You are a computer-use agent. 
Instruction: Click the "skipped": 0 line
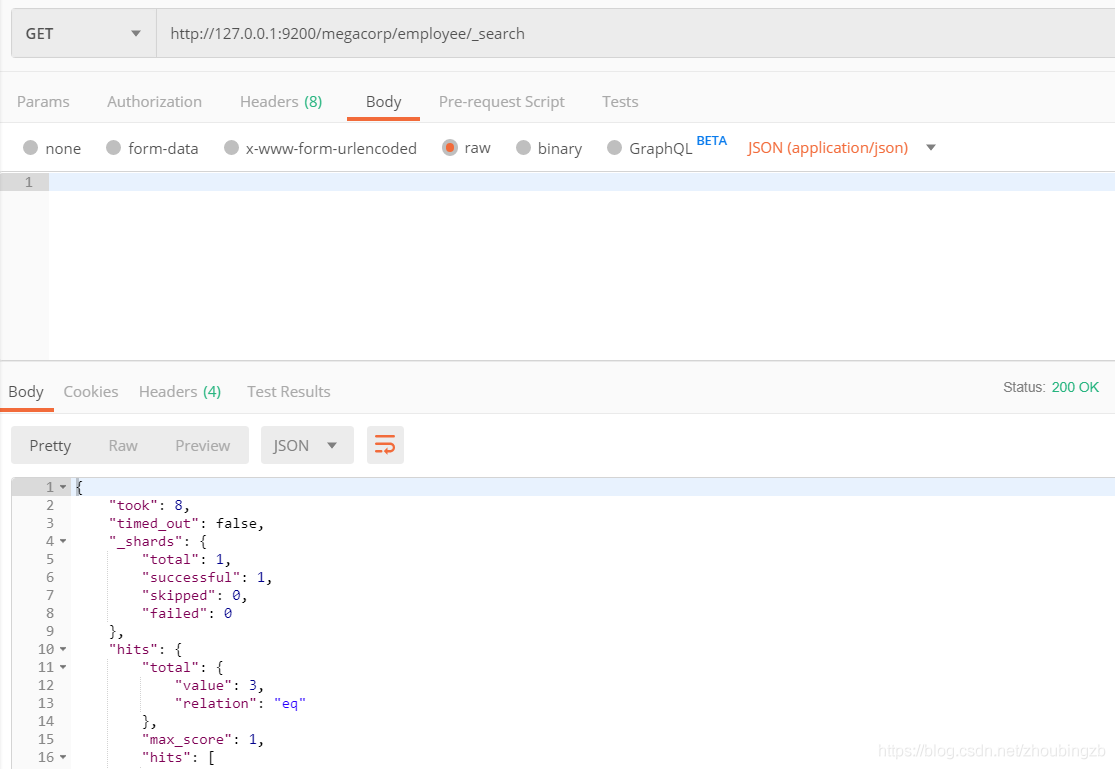195,595
